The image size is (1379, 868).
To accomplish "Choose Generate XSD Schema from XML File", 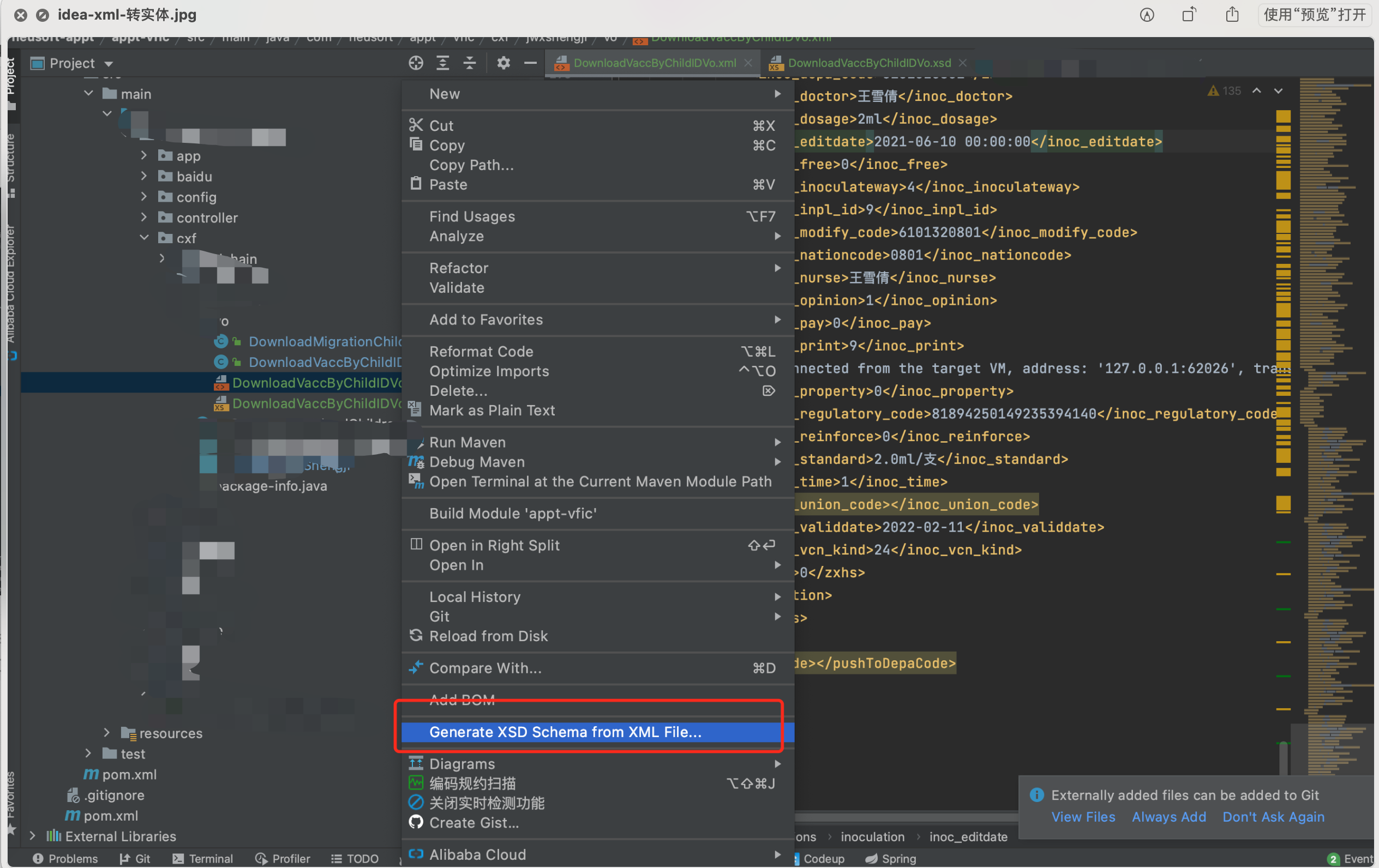I will 565,732.
